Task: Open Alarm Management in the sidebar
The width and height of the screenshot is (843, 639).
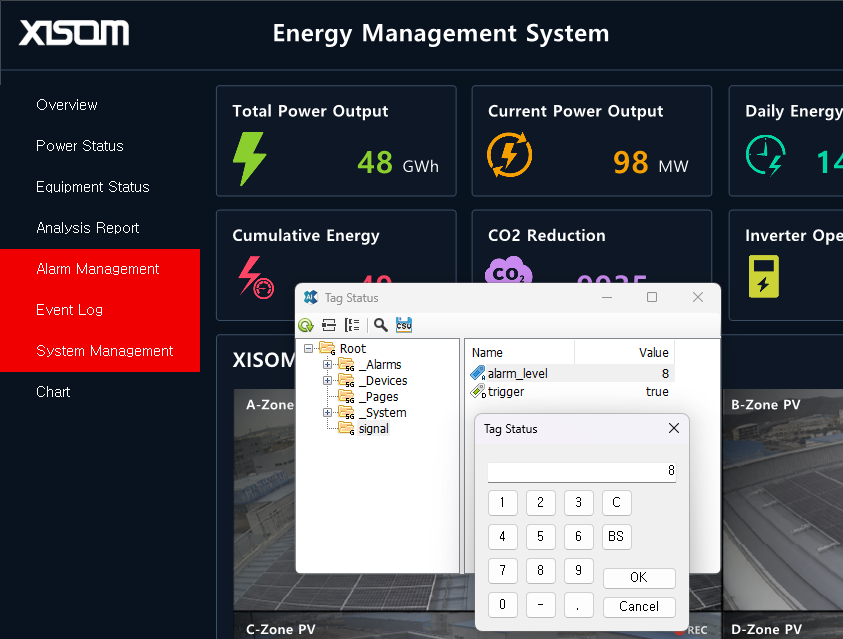Action: click(x=97, y=269)
